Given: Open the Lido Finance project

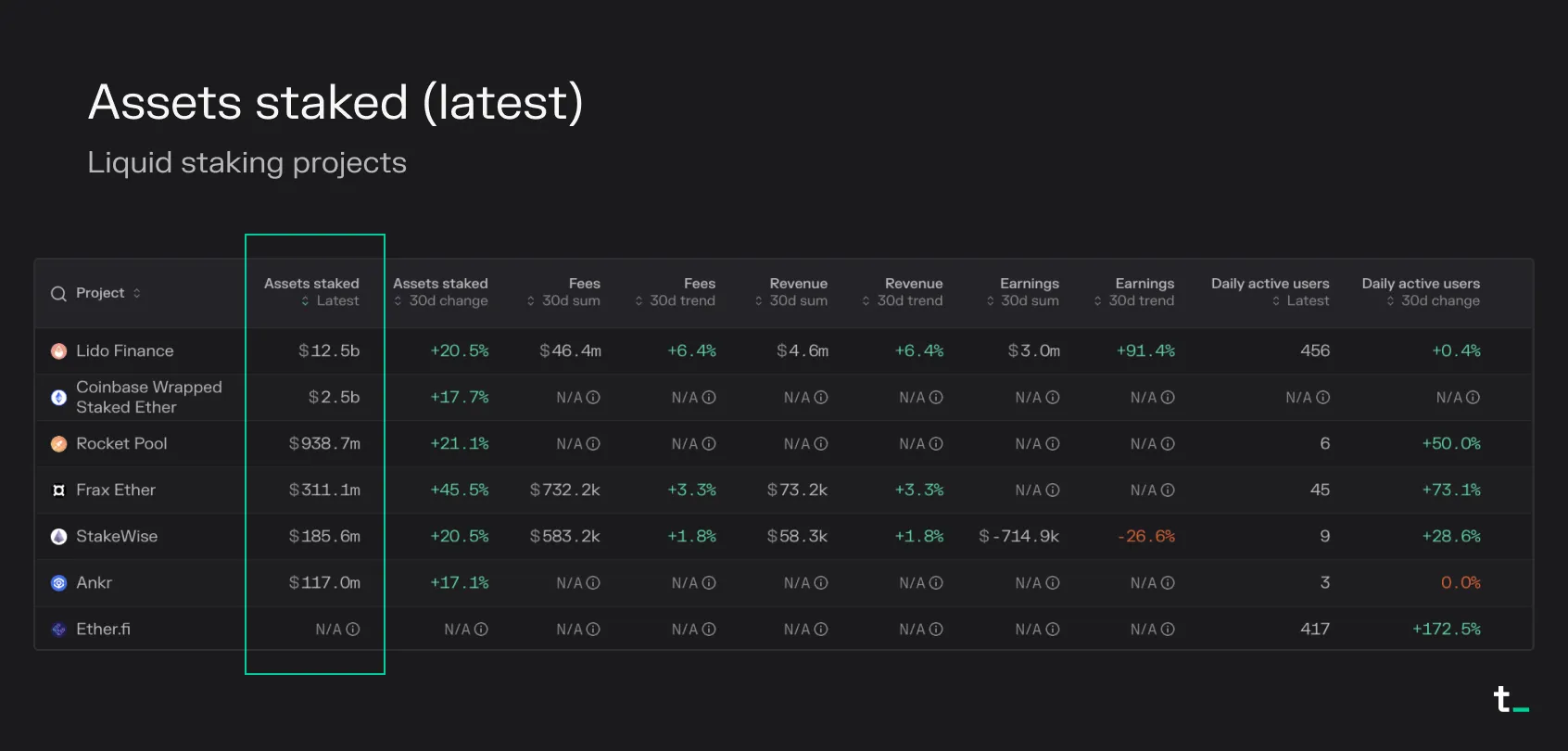Looking at the screenshot, I should [125, 351].
